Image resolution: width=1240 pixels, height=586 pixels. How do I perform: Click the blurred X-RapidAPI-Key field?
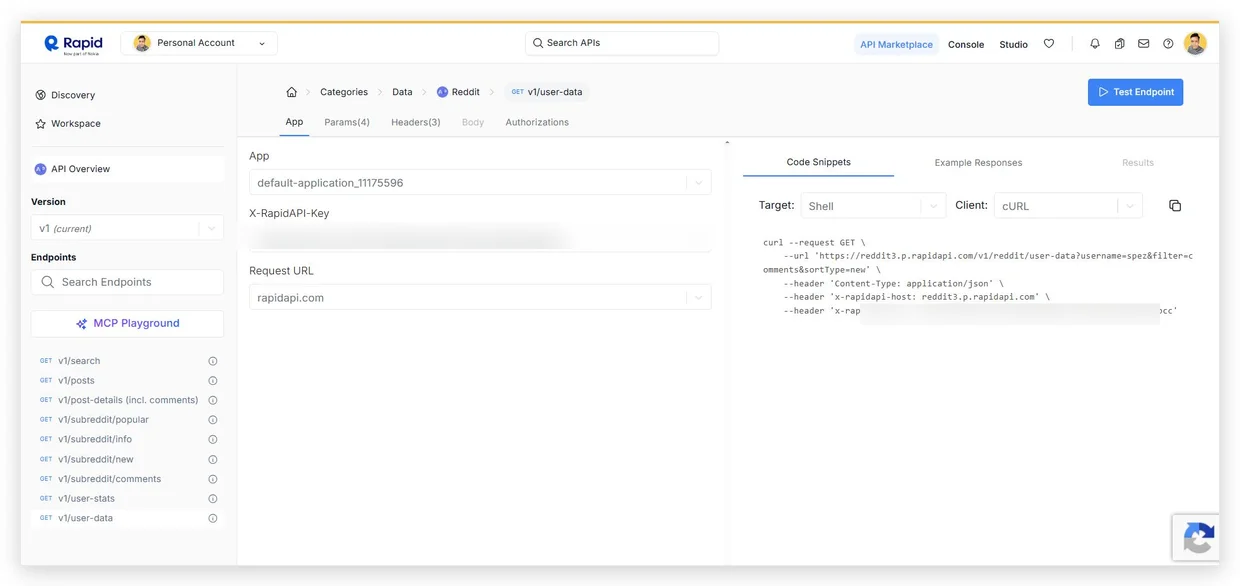pyautogui.click(x=480, y=240)
